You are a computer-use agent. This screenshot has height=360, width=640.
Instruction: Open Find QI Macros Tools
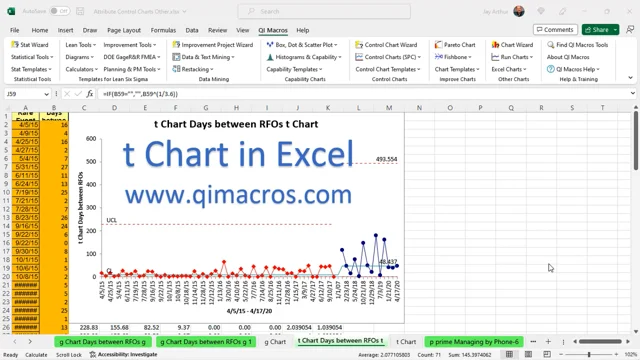578,45
